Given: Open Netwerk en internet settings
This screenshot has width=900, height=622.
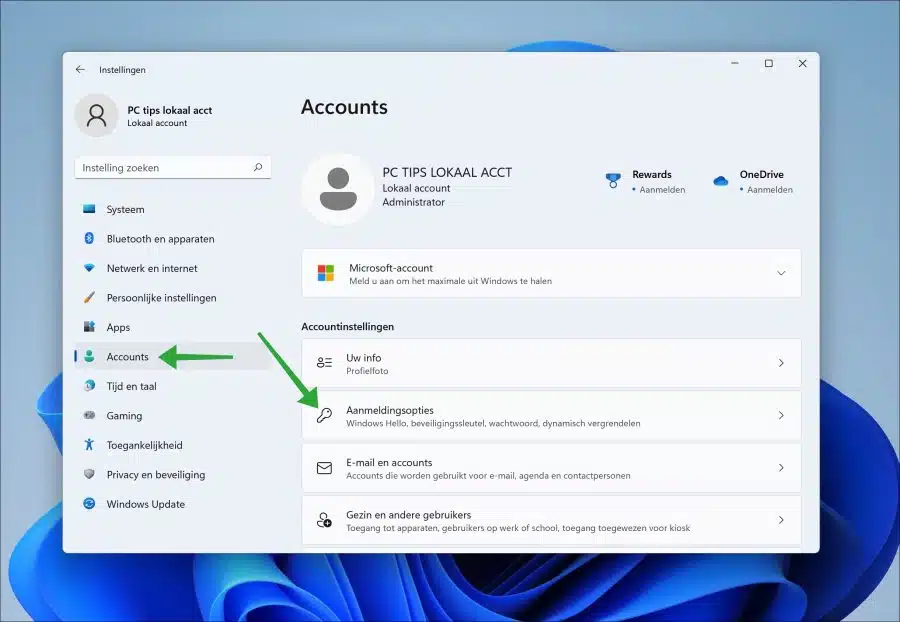Looking at the screenshot, I should (x=172, y=268).
